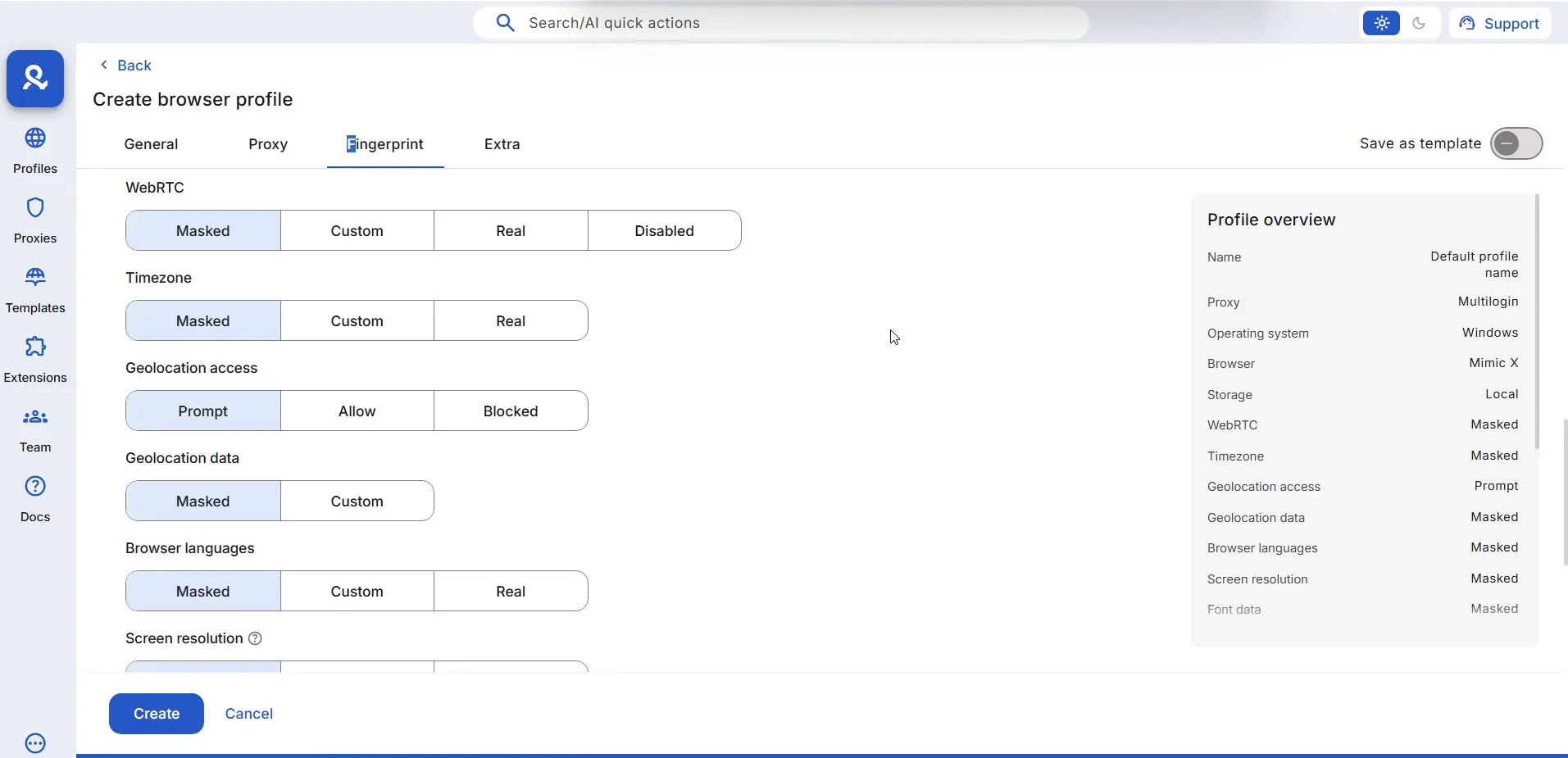
Task: Click the more options ellipsis icon
Action: 35,743
